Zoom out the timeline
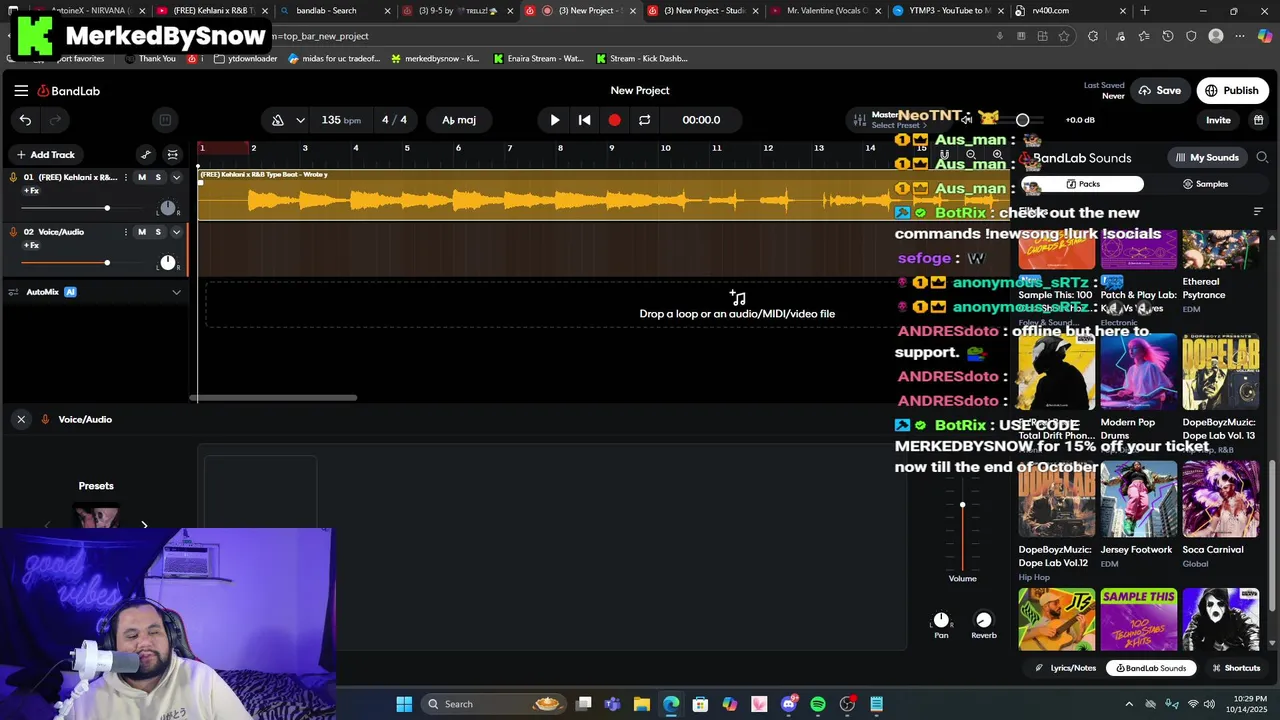1280x720 pixels. (971, 156)
